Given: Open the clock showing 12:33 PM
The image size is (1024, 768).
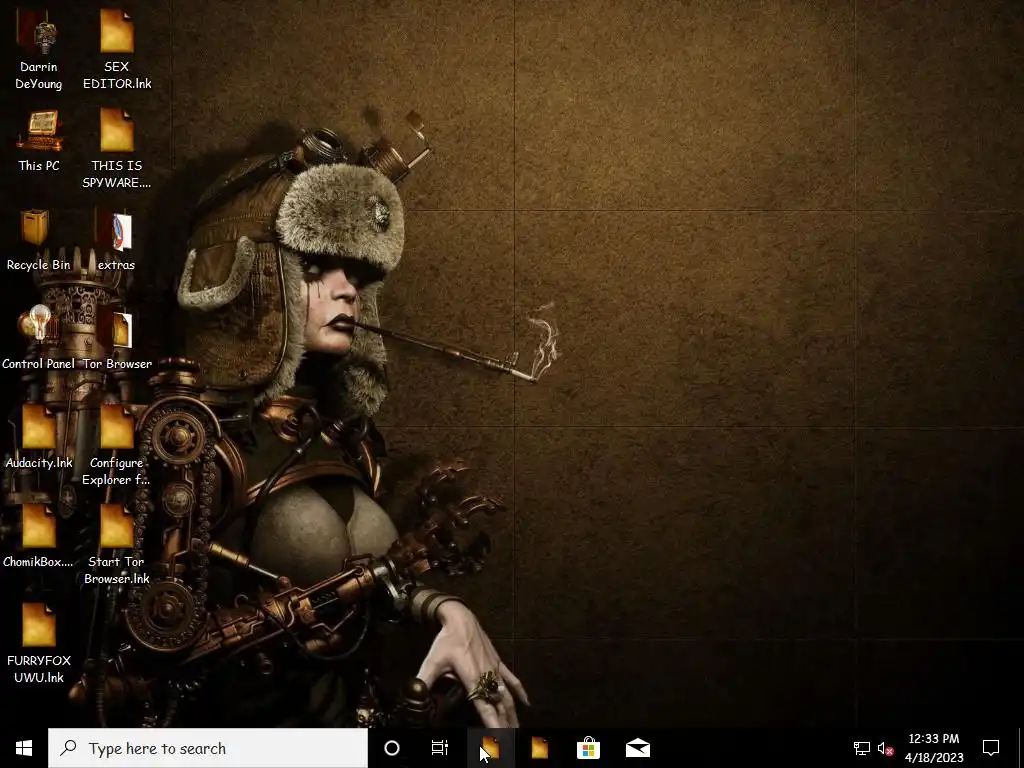Looking at the screenshot, I should coord(934,748).
